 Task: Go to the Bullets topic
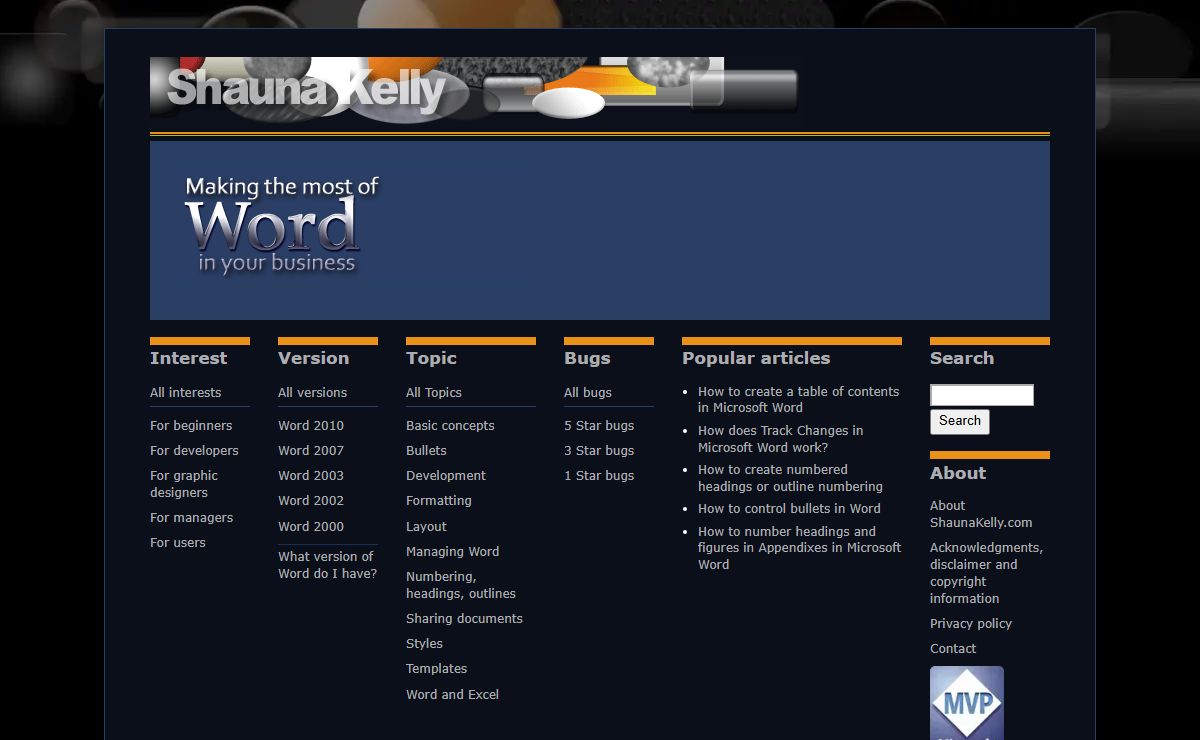click(x=426, y=451)
